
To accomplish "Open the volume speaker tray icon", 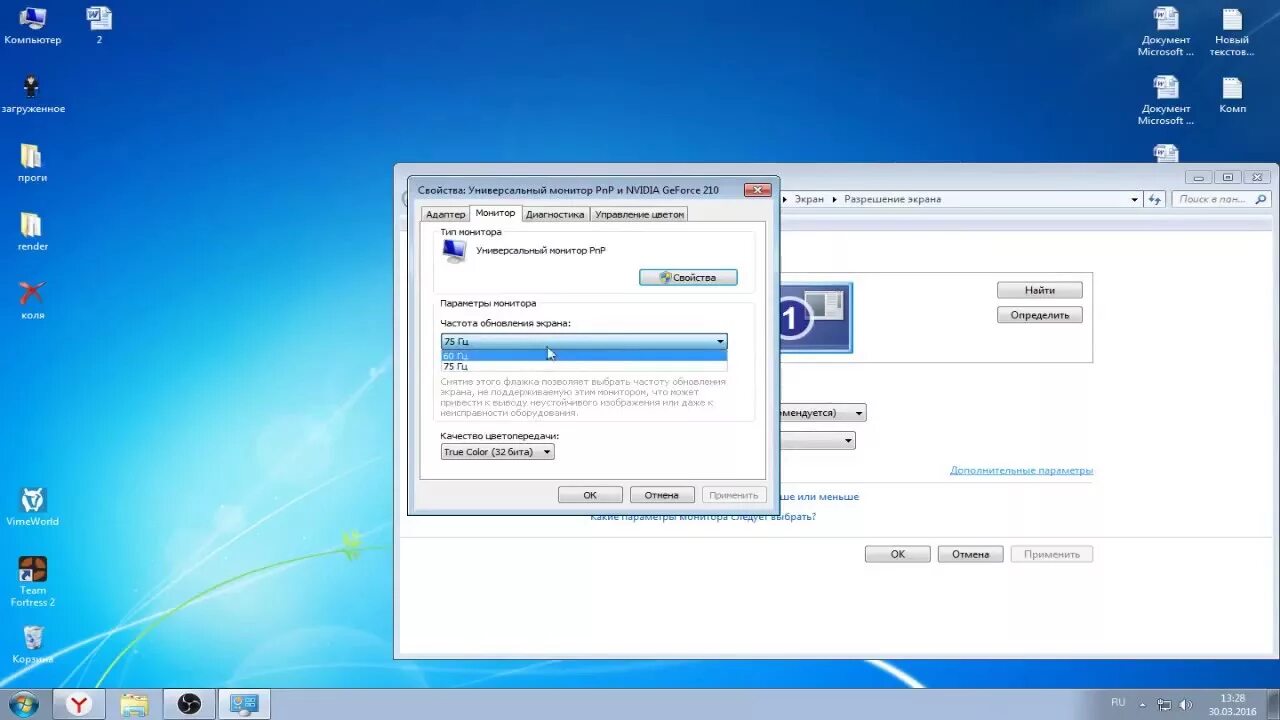I will click(x=1185, y=705).
